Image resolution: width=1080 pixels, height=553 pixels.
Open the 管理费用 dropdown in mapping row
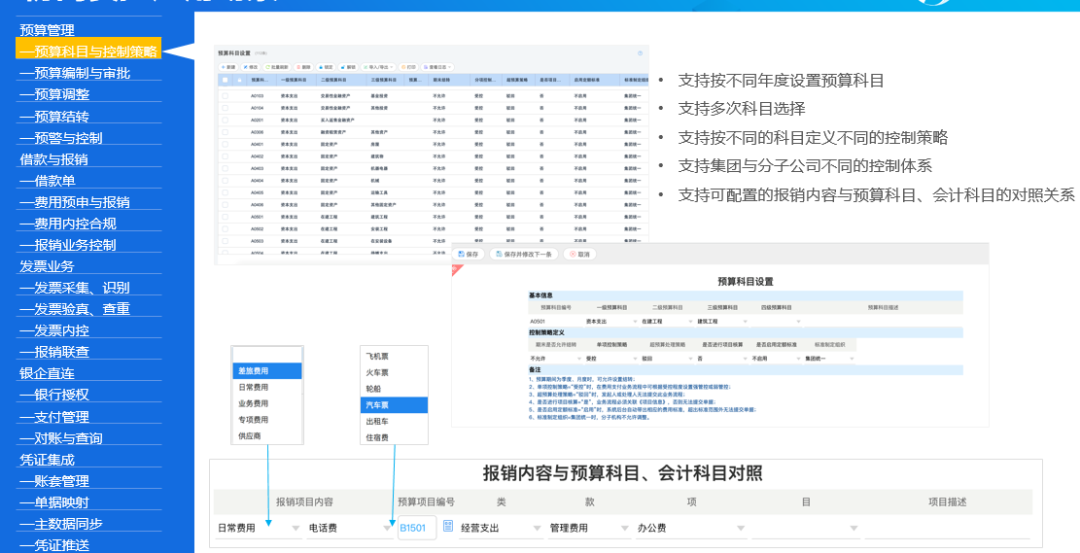tap(590, 528)
